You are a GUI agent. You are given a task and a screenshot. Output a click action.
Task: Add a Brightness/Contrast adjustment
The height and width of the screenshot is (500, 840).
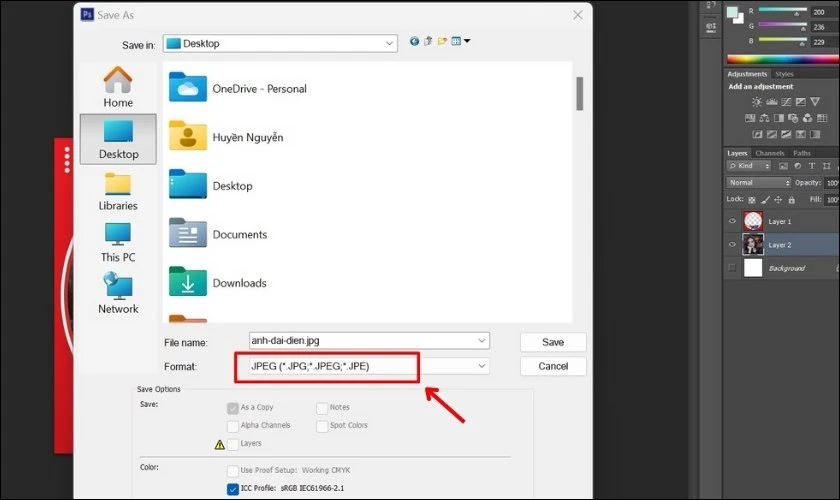click(756, 102)
